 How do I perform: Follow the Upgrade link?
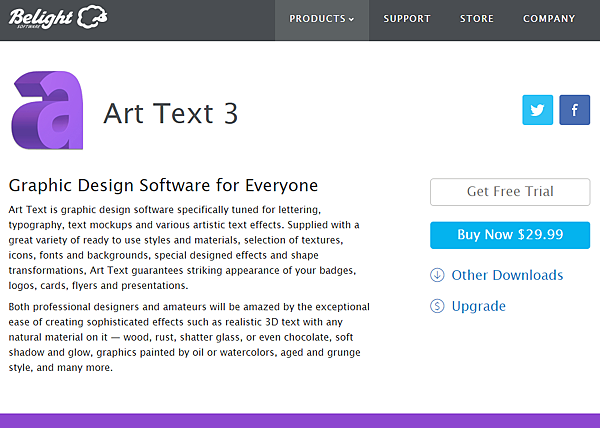coord(478,306)
